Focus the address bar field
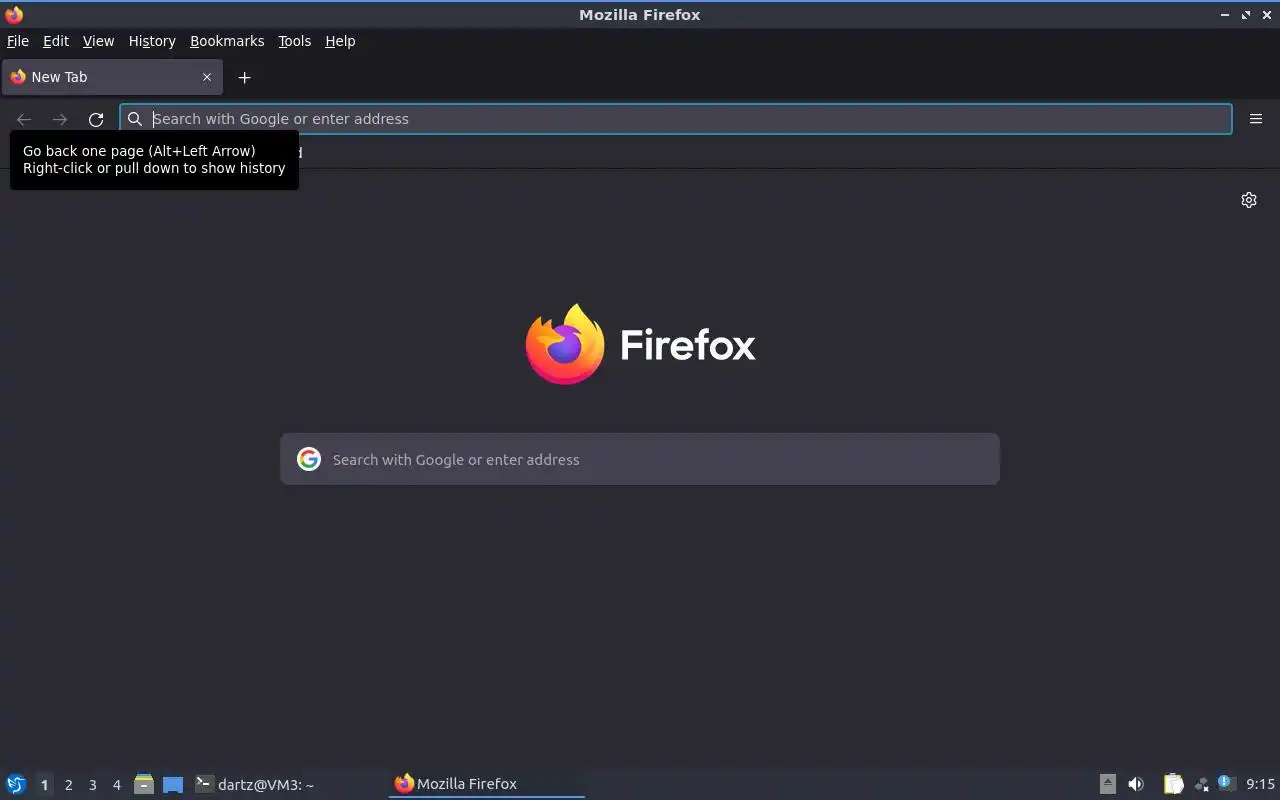 676,119
